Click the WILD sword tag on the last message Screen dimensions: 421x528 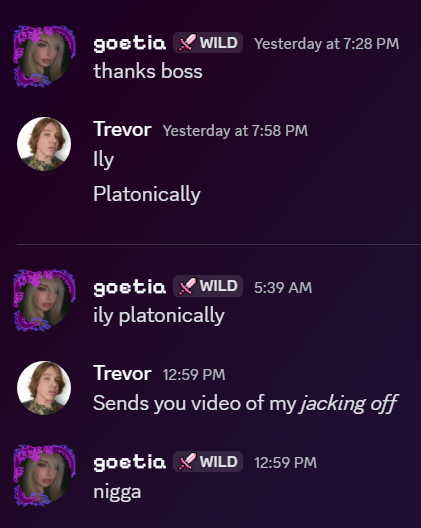coord(208,461)
